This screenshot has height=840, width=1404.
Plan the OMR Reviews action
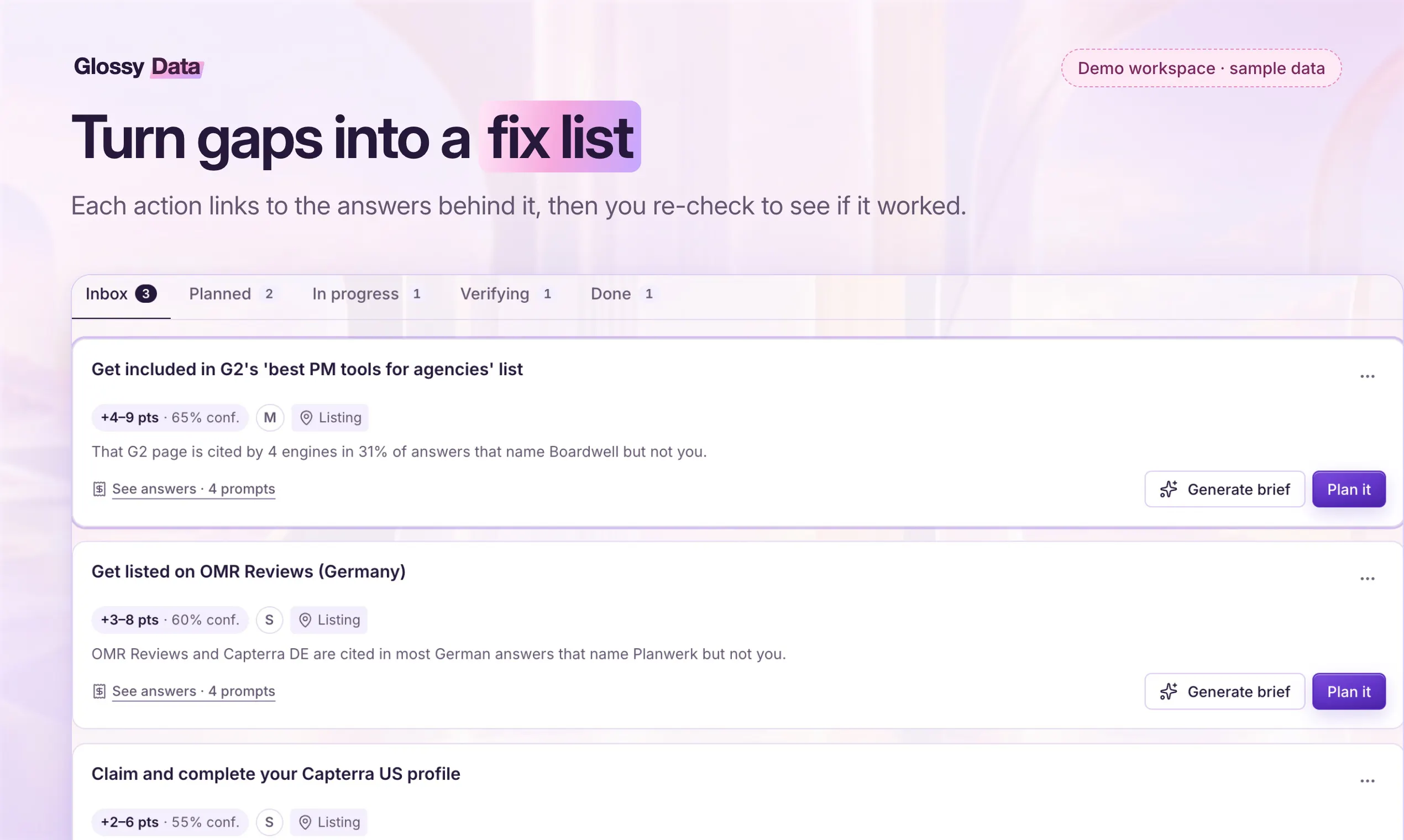(1349, 691)
